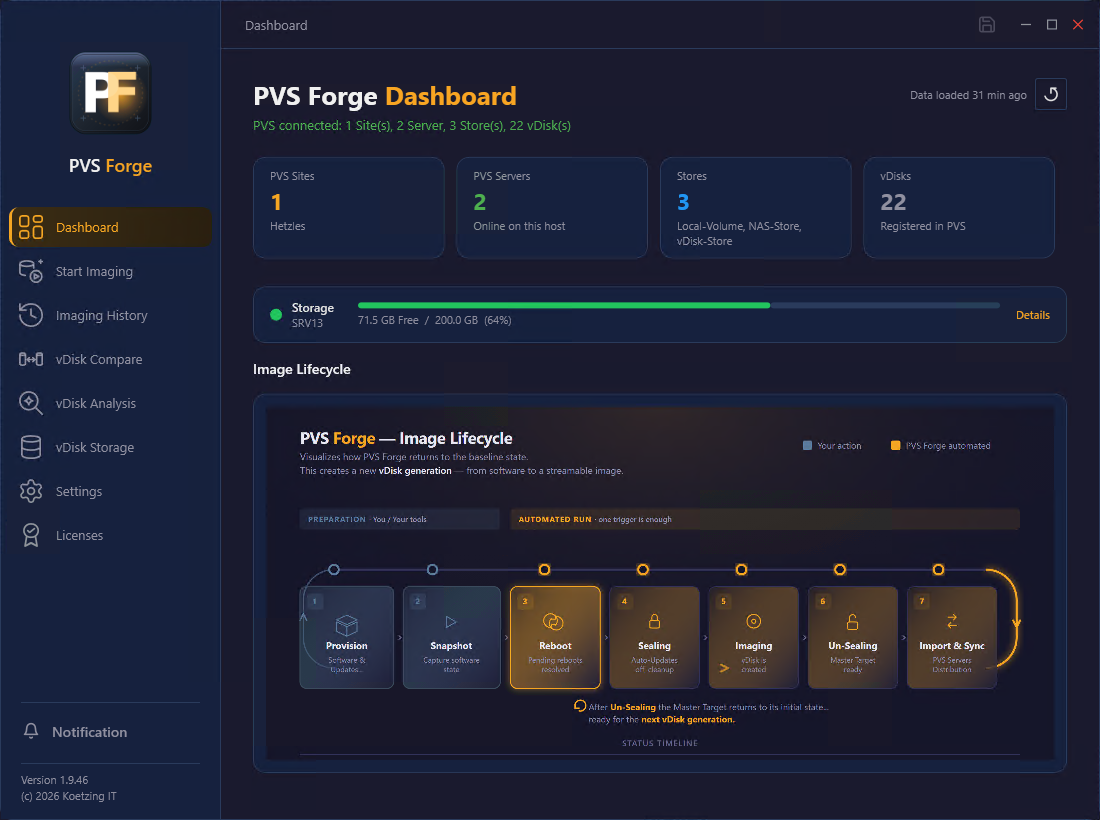Click the Imaging History clock icon
The height and width of the screenshot is (820, 1100).
31,316
